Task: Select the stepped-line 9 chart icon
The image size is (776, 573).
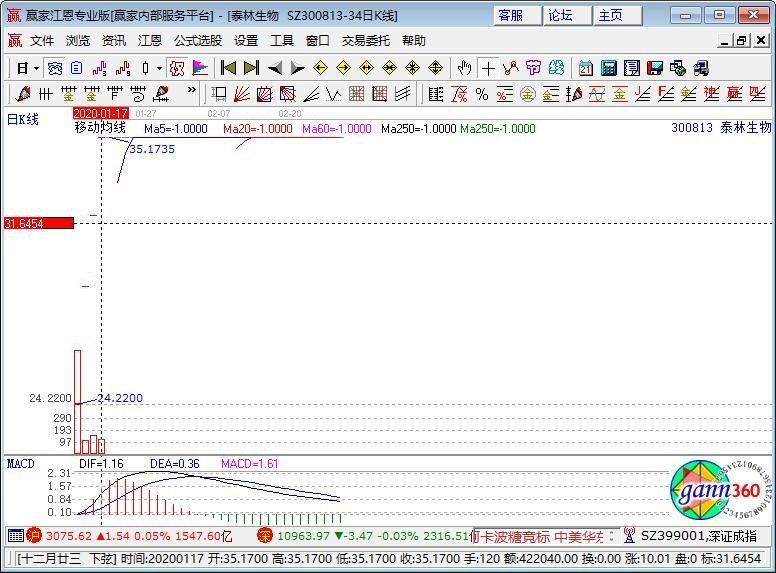Action: tap(123, 68)
